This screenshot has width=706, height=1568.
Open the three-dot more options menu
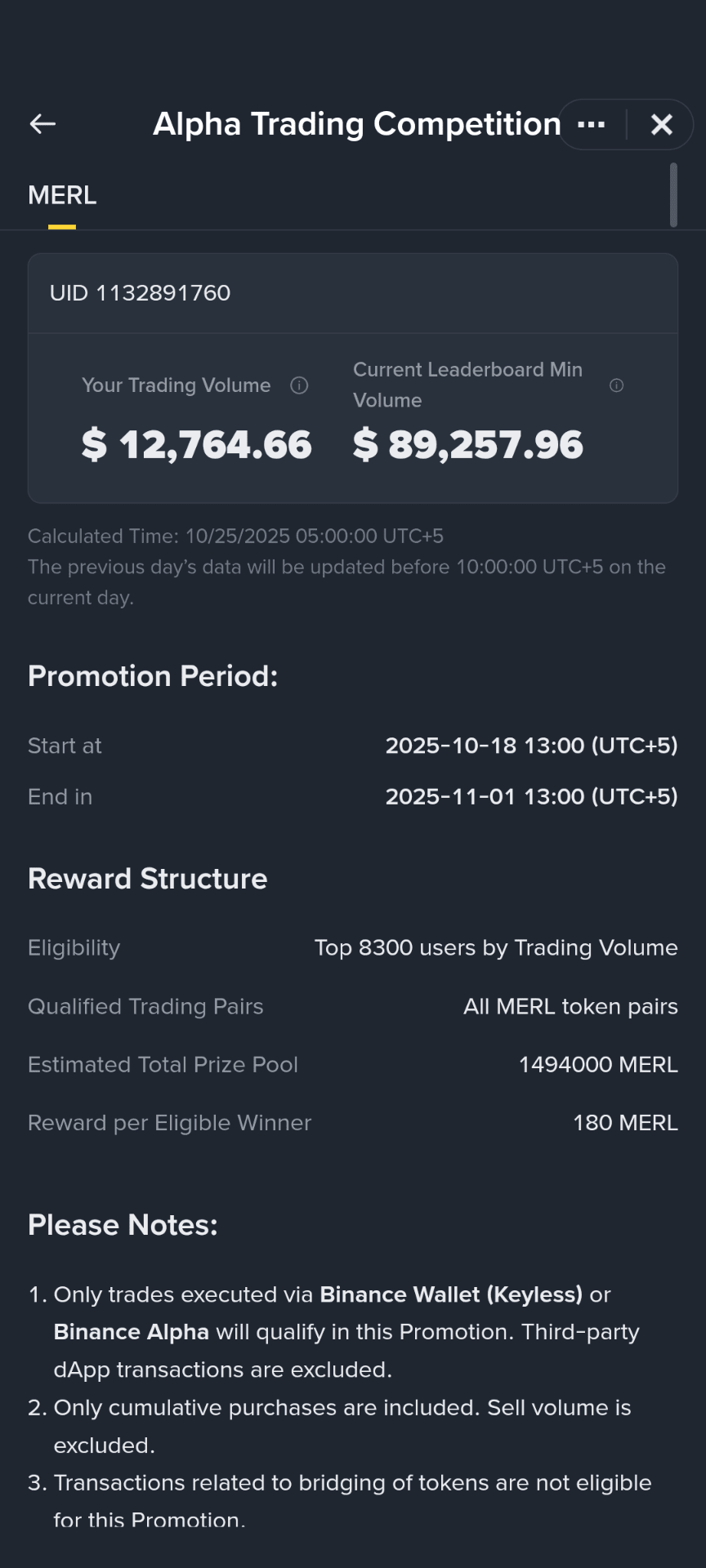[592, 124]
